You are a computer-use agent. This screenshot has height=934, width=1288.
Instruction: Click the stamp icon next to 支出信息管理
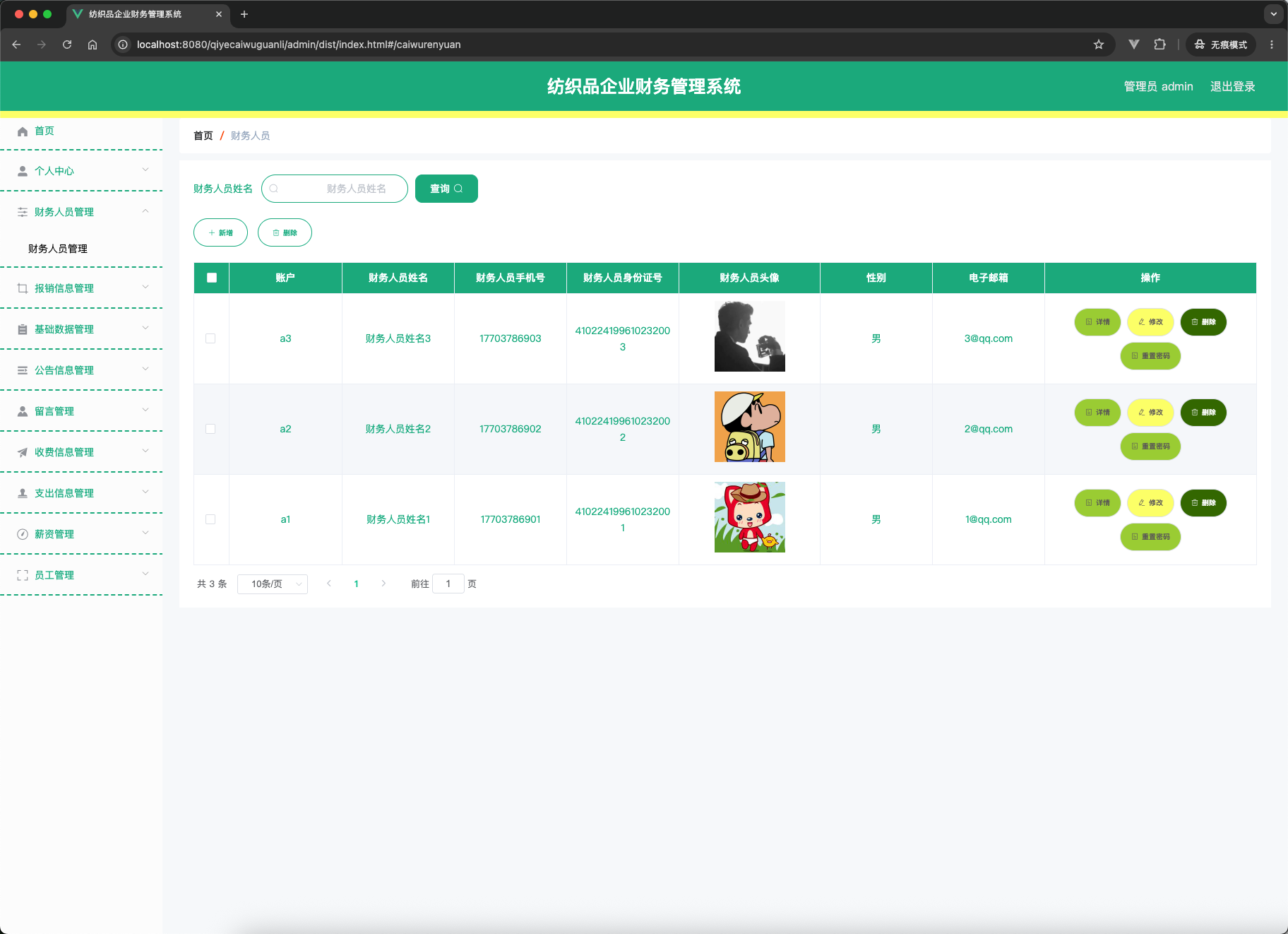point(23,494)
